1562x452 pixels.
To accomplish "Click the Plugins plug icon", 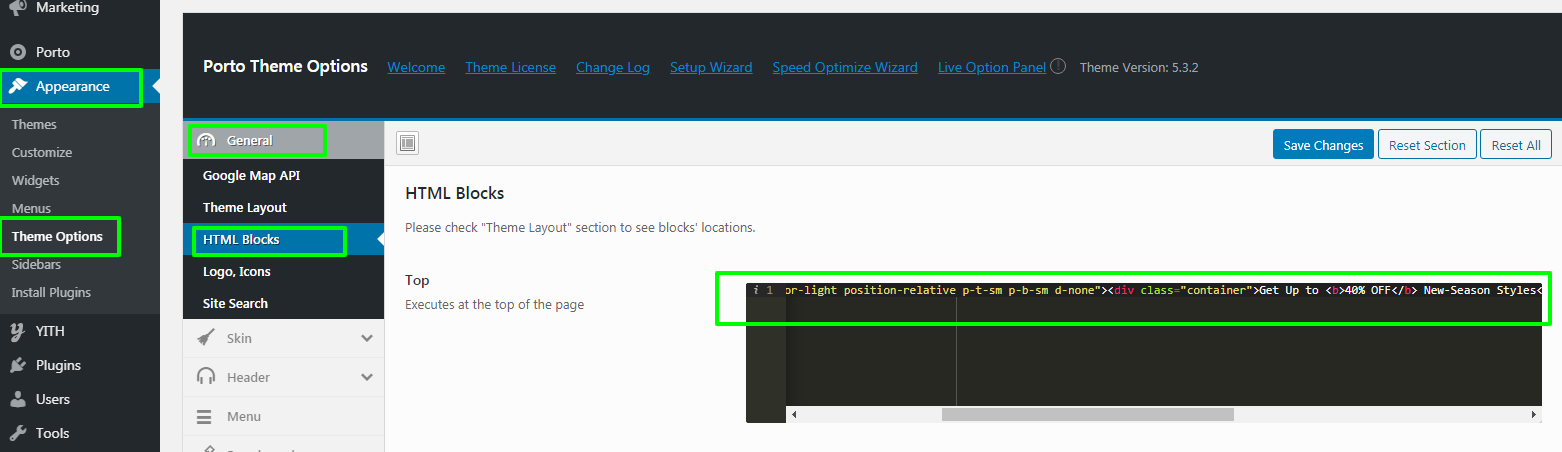I will (x=18, y=365).
